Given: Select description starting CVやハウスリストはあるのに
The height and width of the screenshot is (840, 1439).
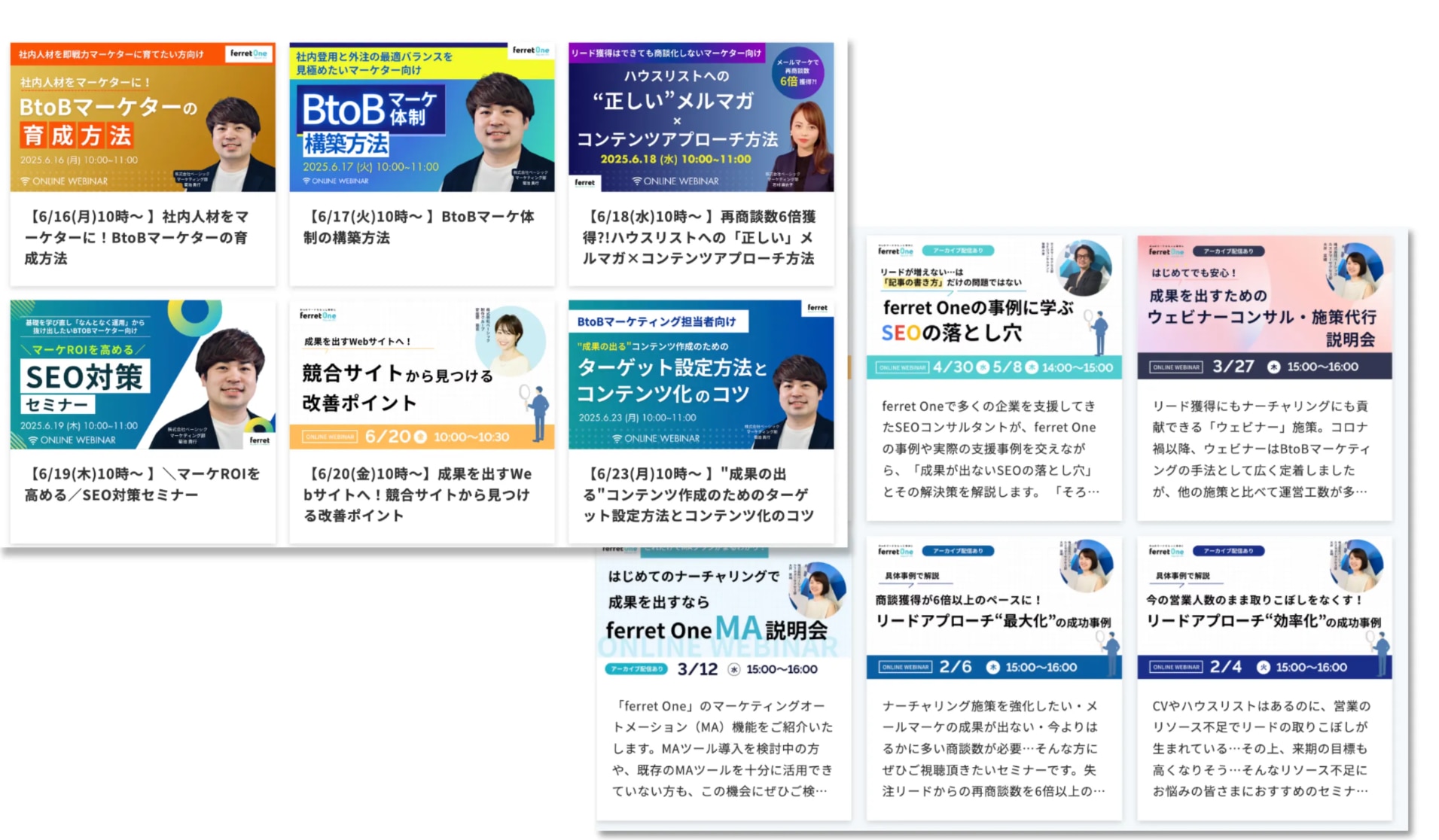Looking at the screenshot, I should click(x=1261, y=748).
